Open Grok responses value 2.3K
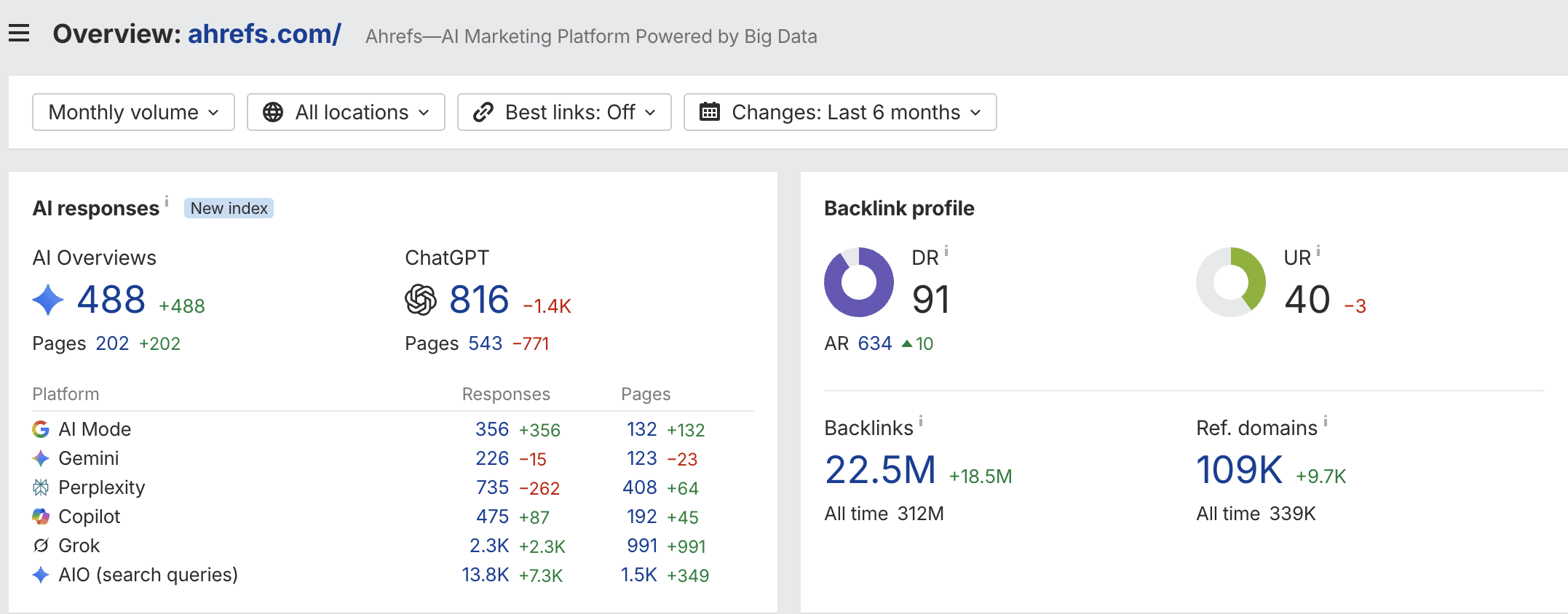 (489, 546)
